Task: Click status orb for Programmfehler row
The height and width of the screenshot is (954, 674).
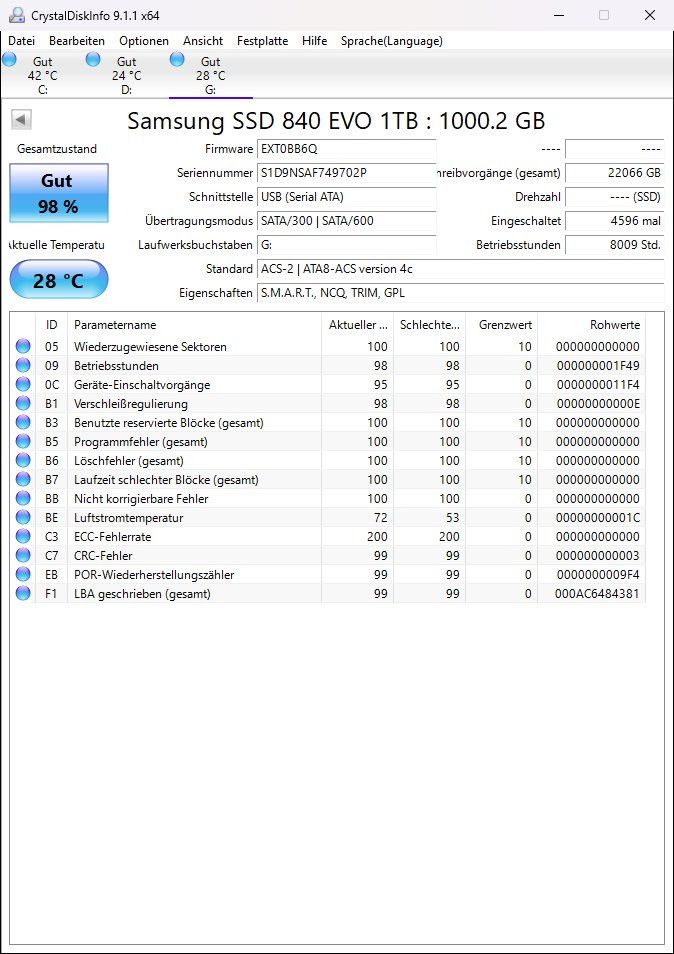Action: (x=23, y=442)
